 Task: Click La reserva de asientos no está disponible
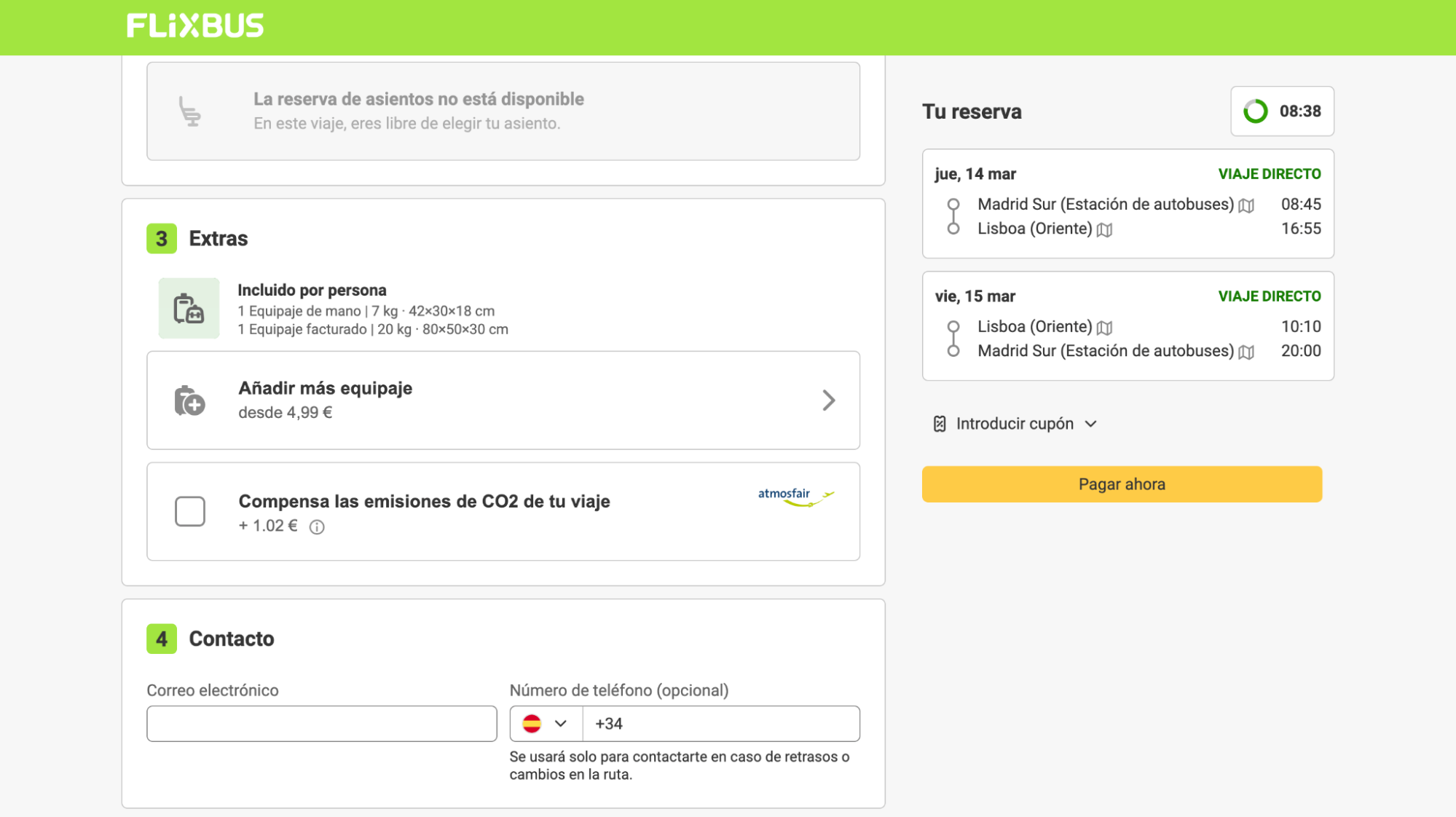(x=419, y=99)
